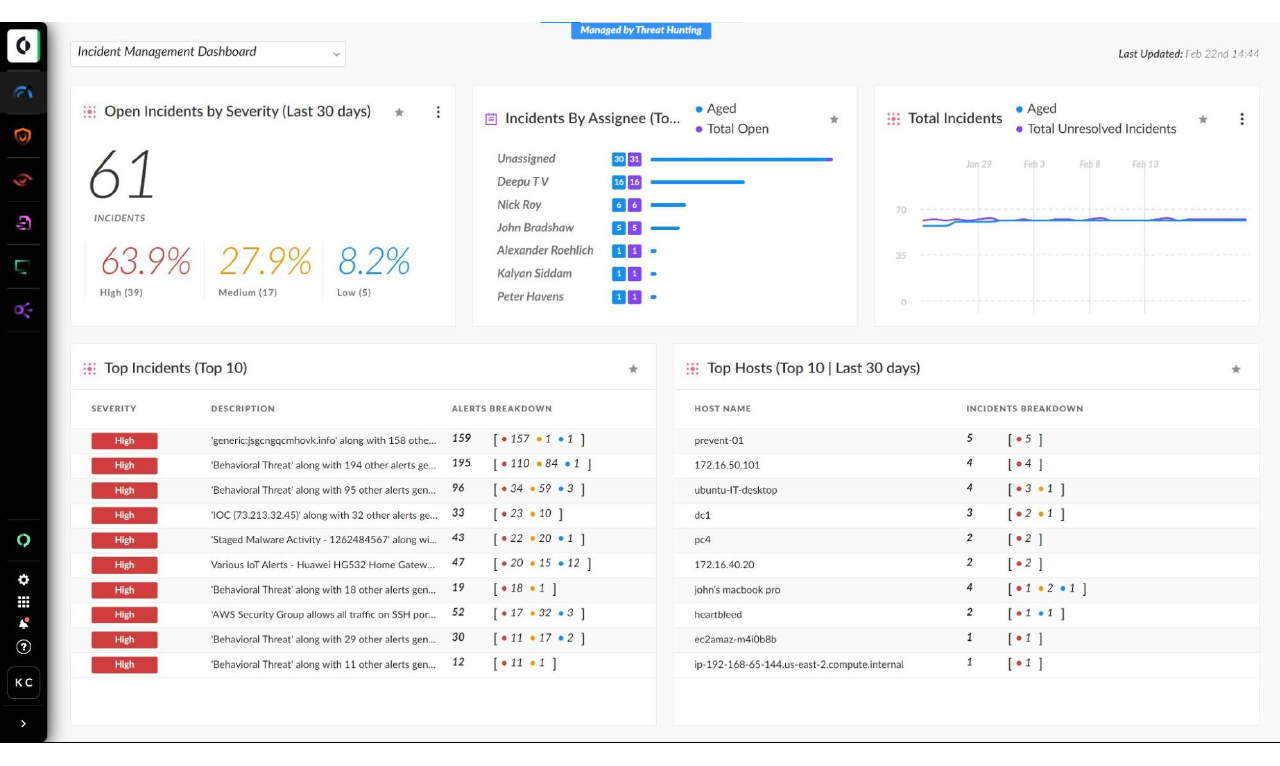Viewport: 1280px width, 766px height.
Task: Click the notifications bell icon
Action: 22,623
